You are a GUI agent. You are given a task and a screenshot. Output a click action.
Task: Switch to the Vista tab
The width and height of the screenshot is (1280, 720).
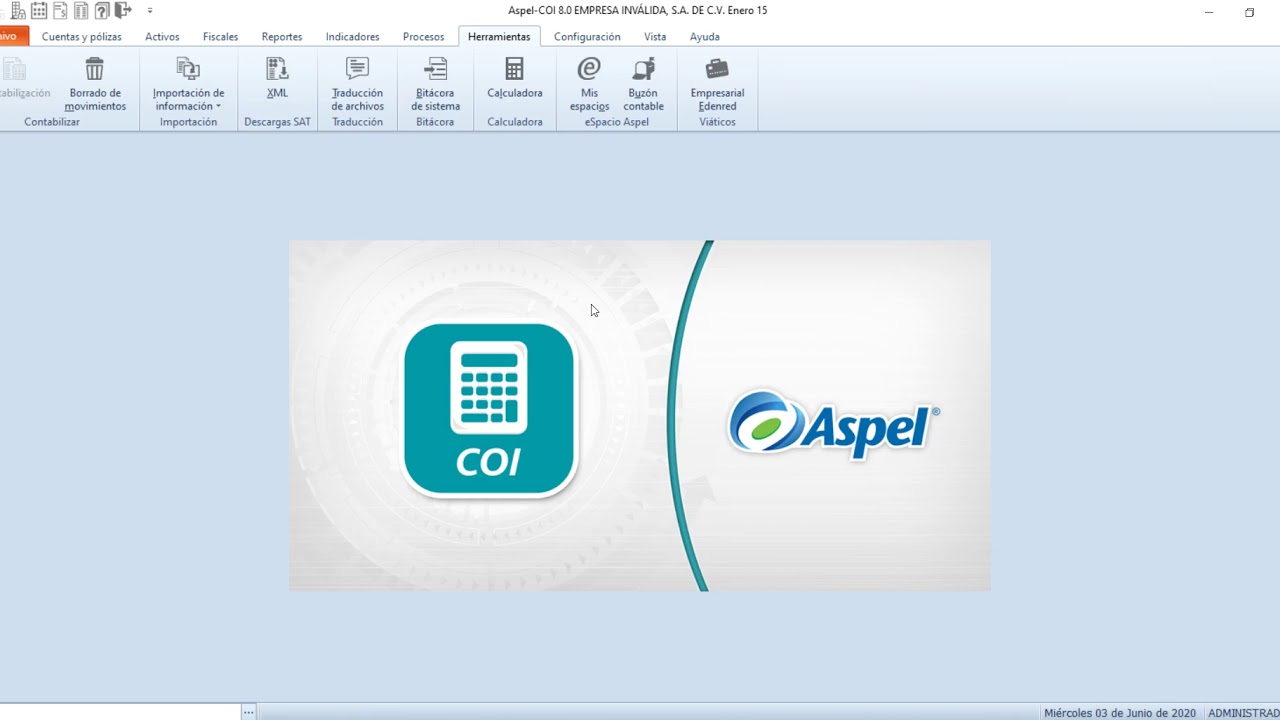[x=655, y=36]
